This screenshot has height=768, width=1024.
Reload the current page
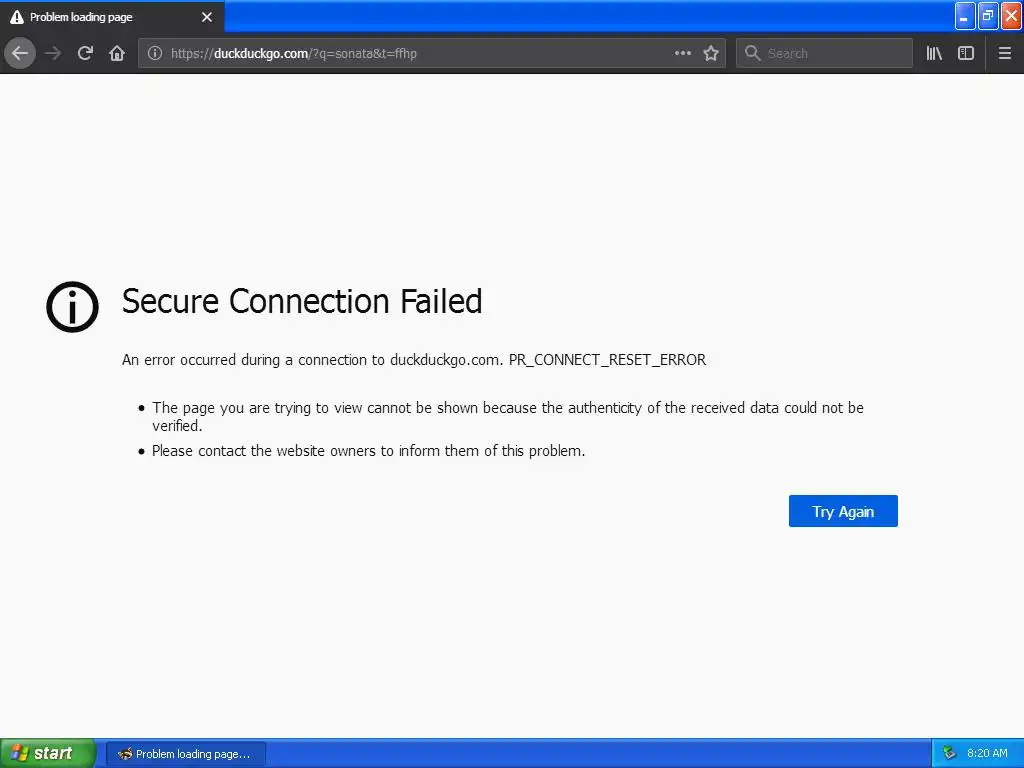point(85,53)
